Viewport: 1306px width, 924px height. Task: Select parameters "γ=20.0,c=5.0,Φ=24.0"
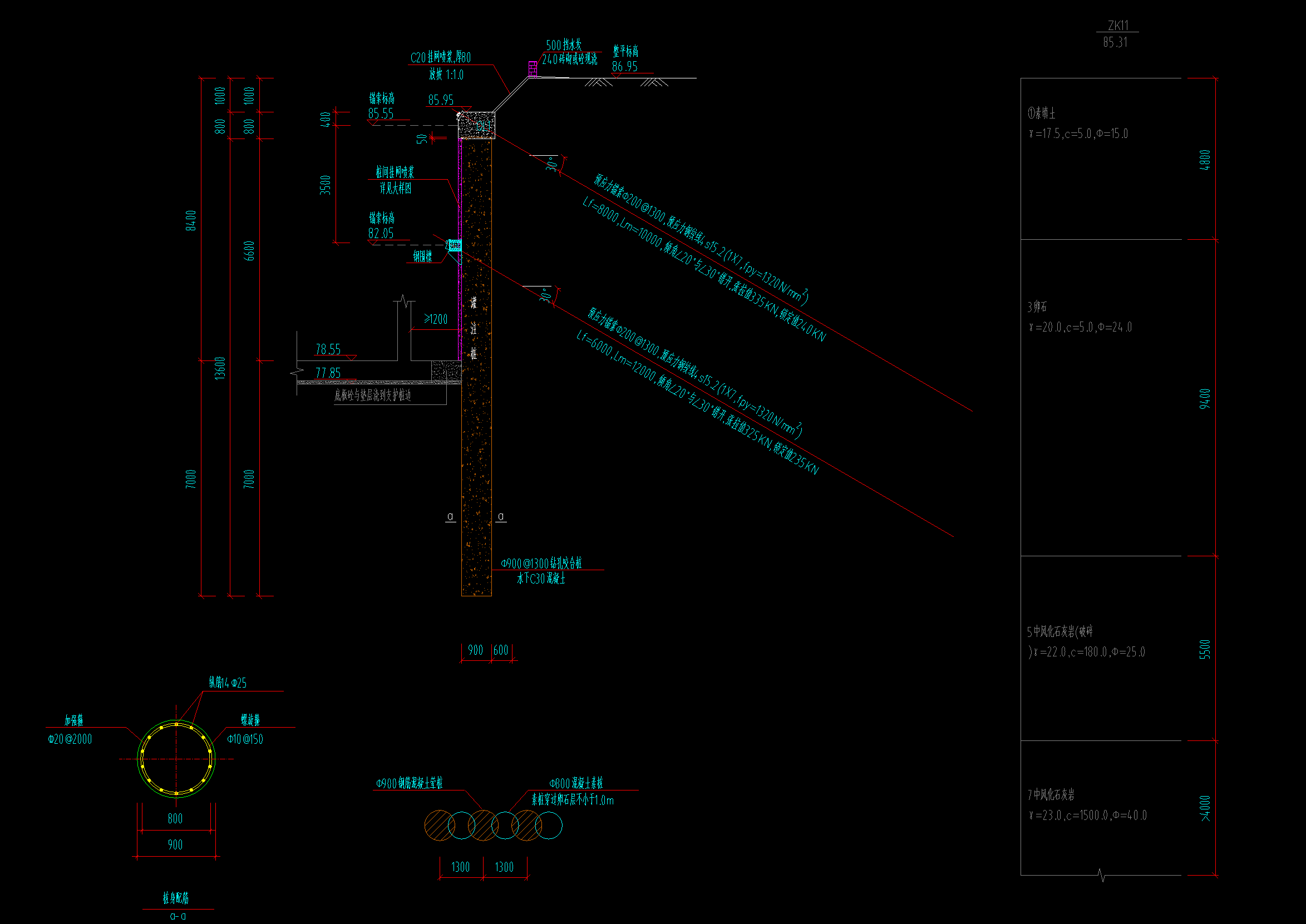(1080, 327)
